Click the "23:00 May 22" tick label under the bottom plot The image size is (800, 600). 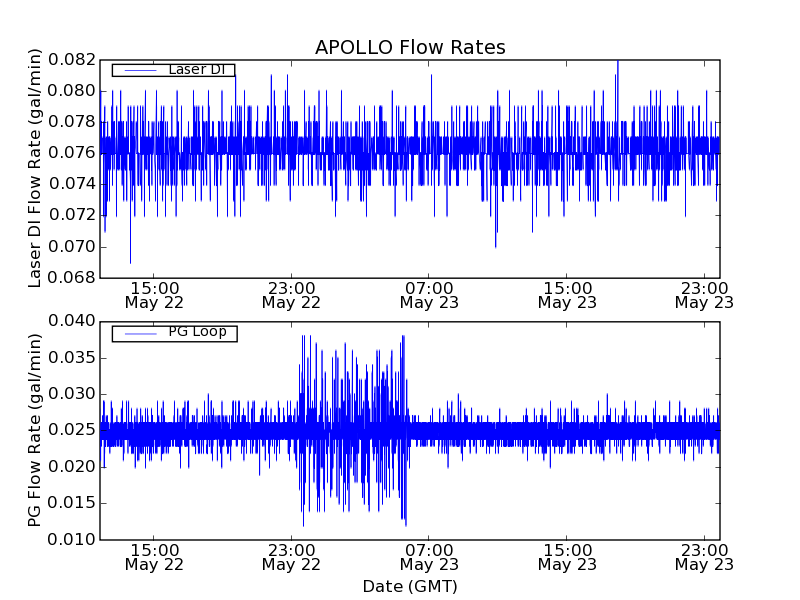291,556
